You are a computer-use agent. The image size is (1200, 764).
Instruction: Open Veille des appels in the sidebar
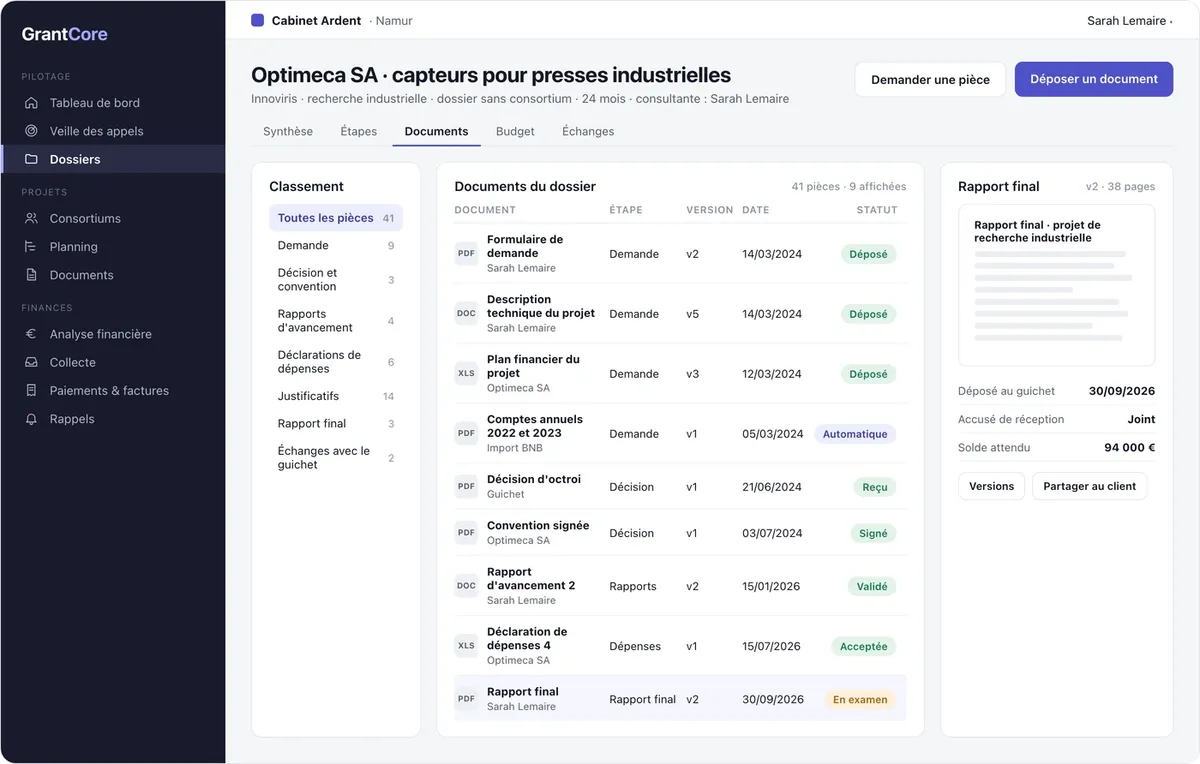coord(113,131)
